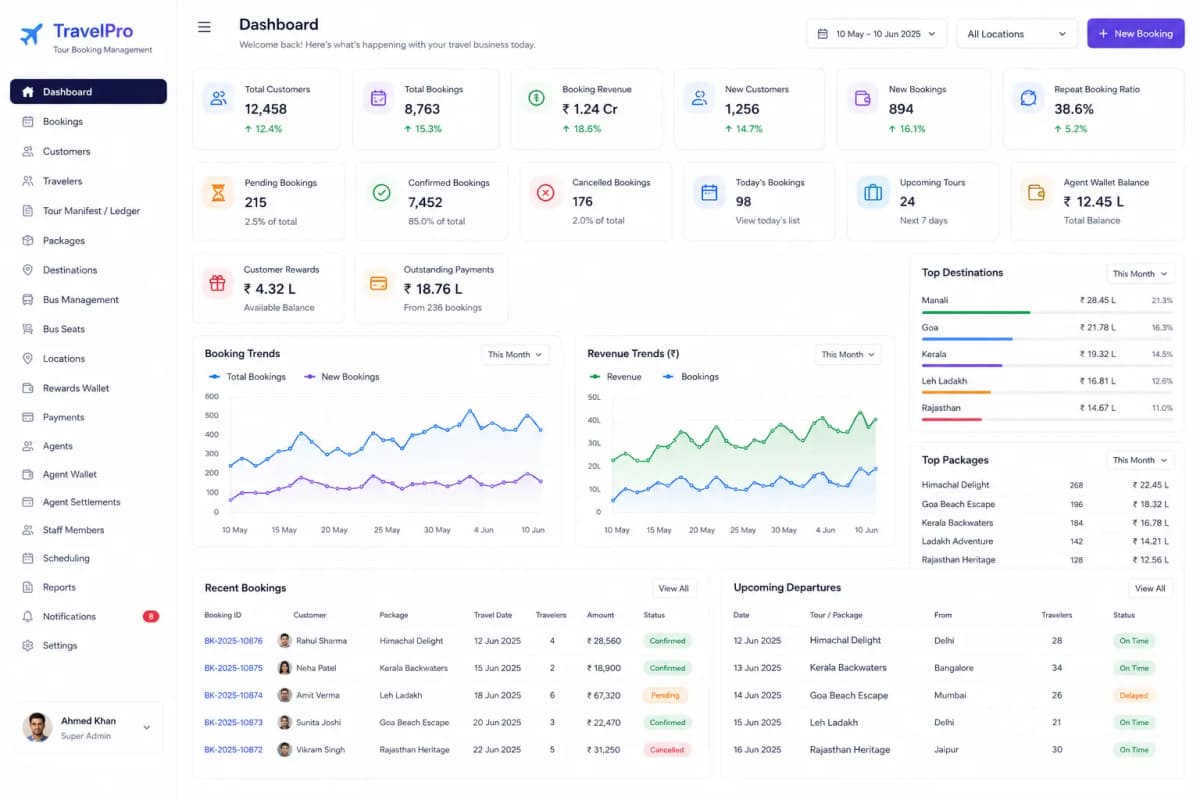Click the Upcoming Tours suitcase icon
Image resolution: width=1200 pixels, height=800 pixels.
pos(873,192)
